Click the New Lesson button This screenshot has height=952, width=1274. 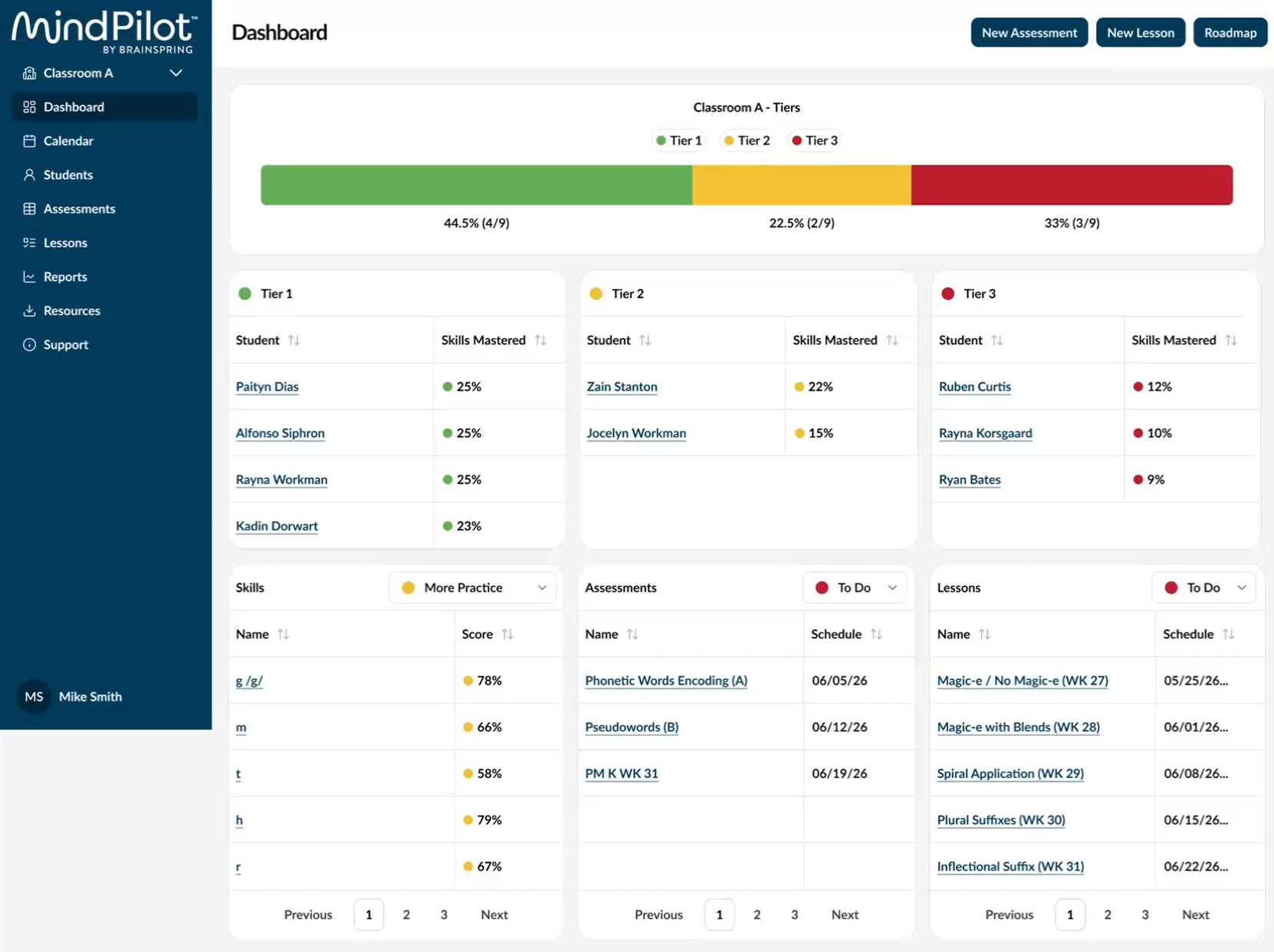point(1141,32)
